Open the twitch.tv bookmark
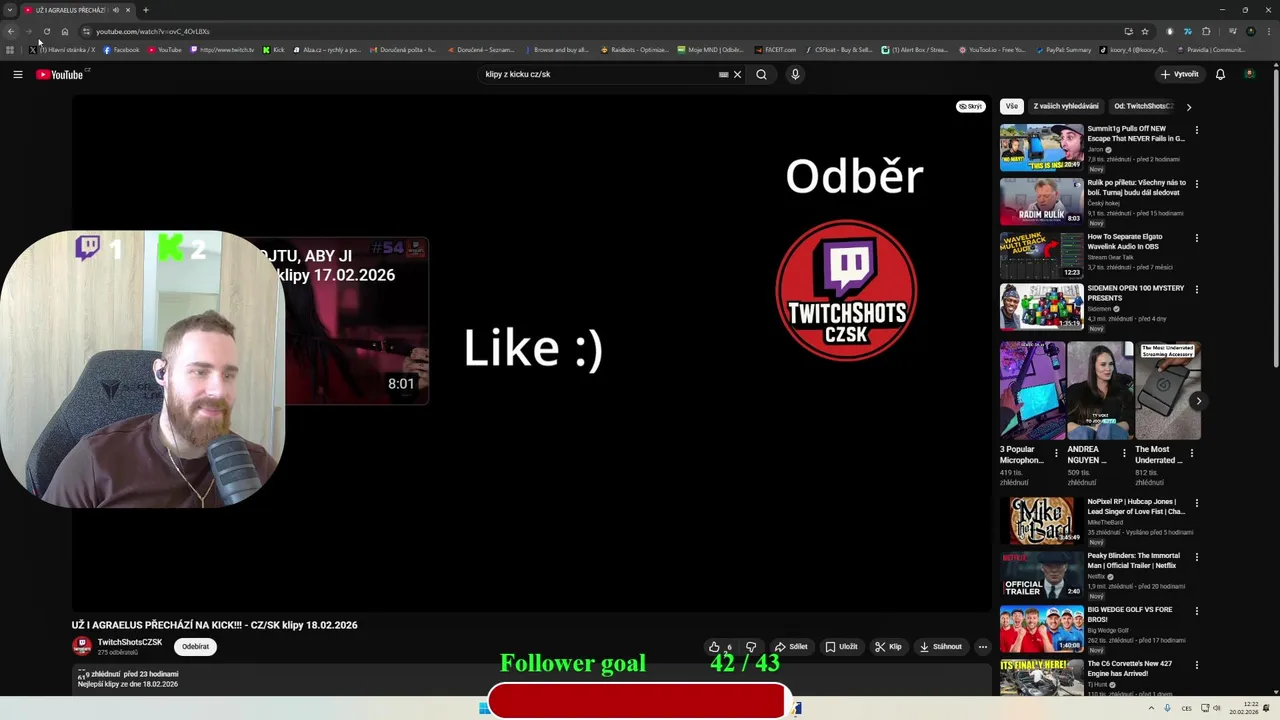 (222, 49)
